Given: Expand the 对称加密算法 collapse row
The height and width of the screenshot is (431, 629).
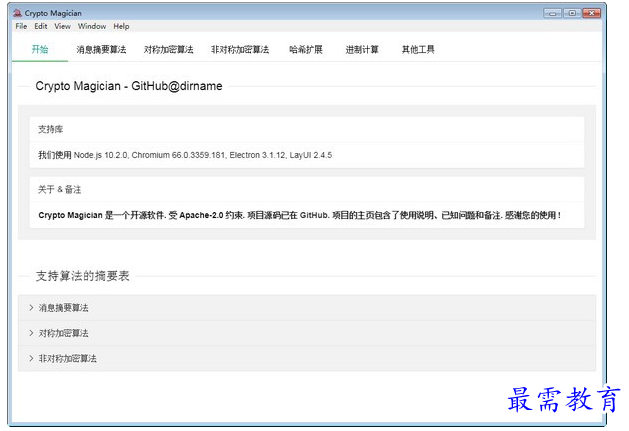Looking at the screenshot, I should click(x=307, y=333).
